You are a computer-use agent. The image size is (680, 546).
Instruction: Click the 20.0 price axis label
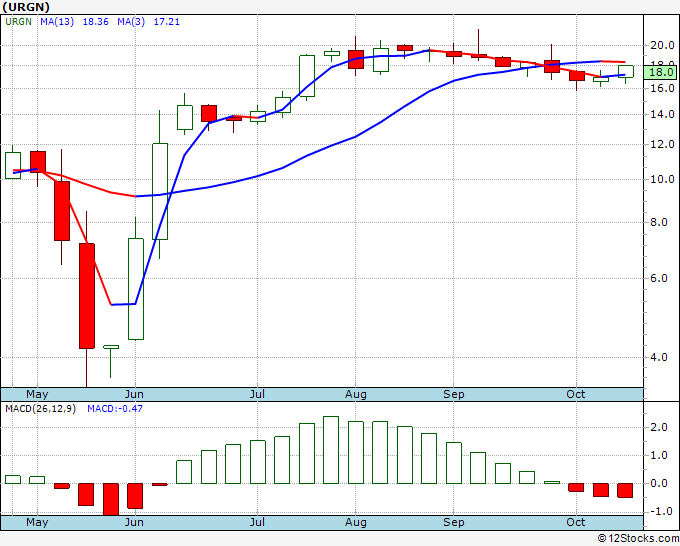662,45
